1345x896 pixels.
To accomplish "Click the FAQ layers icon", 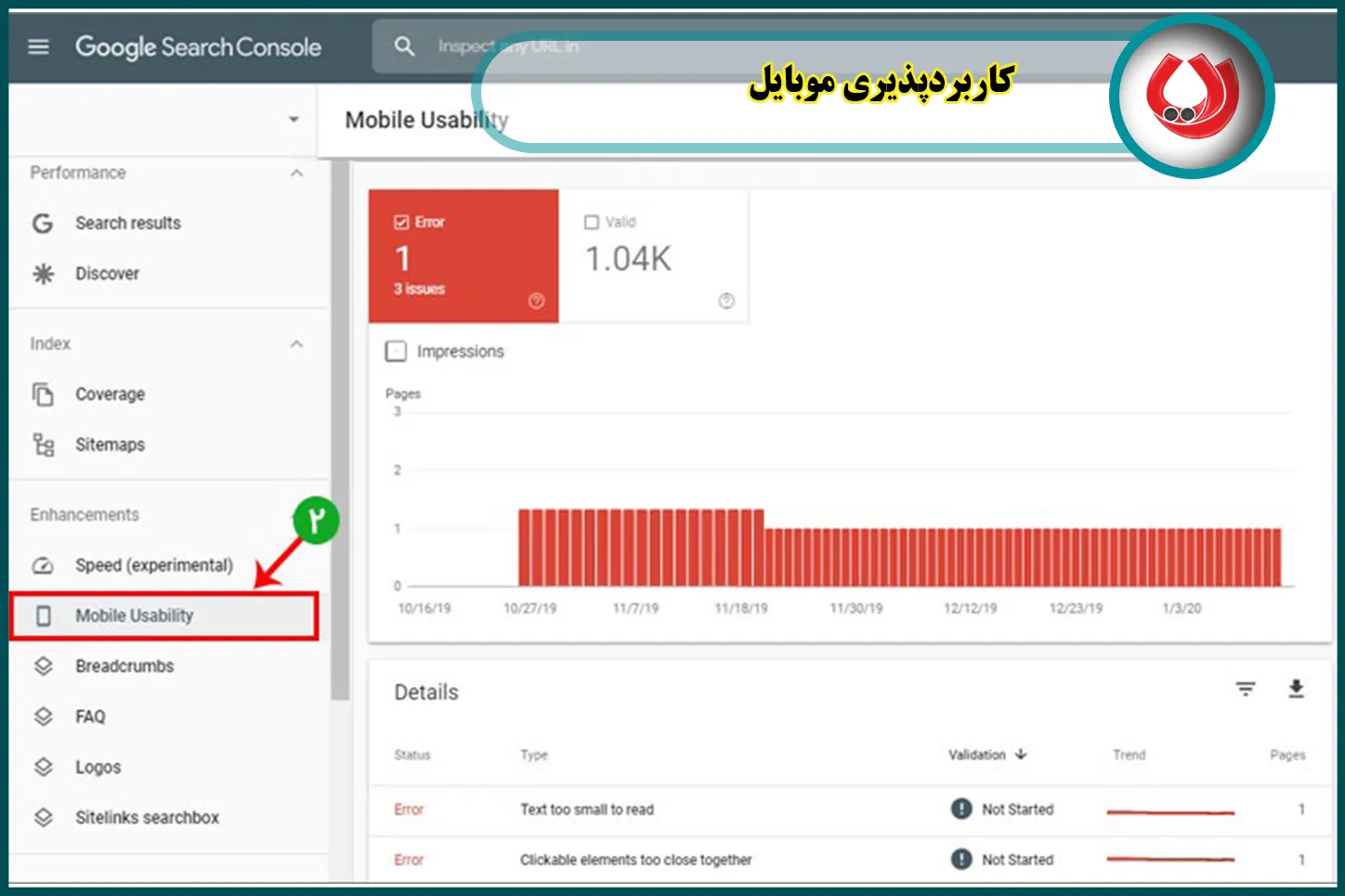I will tap(43, 717).
